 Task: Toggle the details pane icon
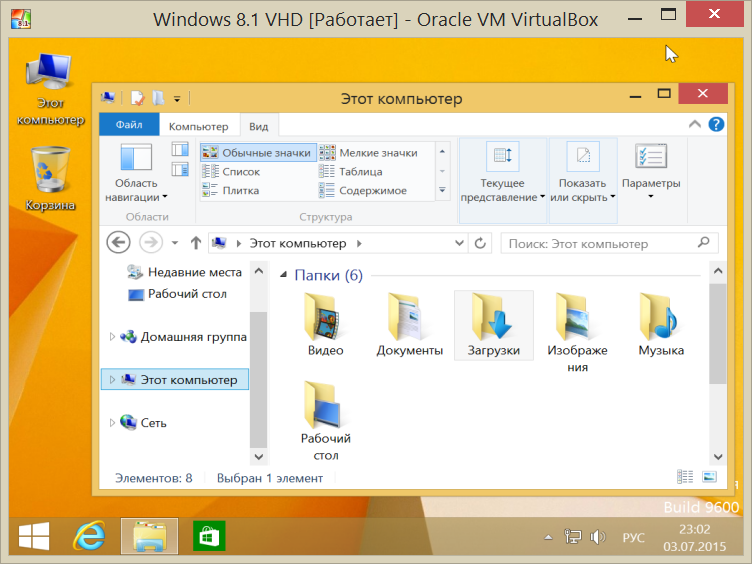click(x=180, y=169)
